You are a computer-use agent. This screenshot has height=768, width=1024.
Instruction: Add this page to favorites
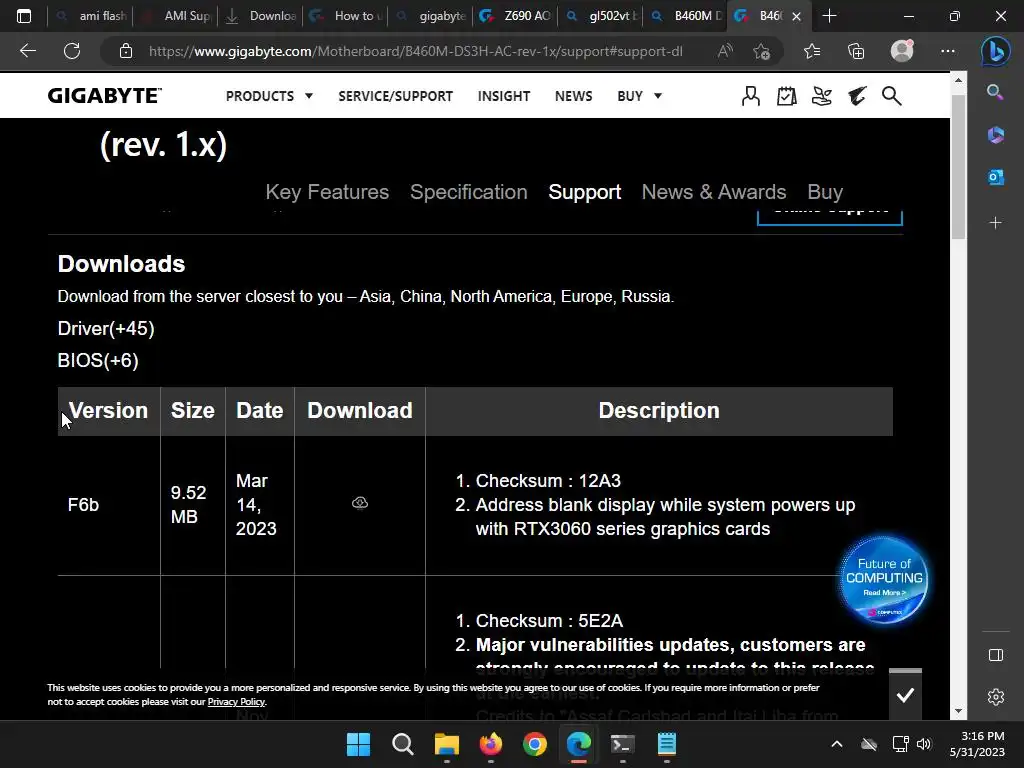(x=761, y=51)
